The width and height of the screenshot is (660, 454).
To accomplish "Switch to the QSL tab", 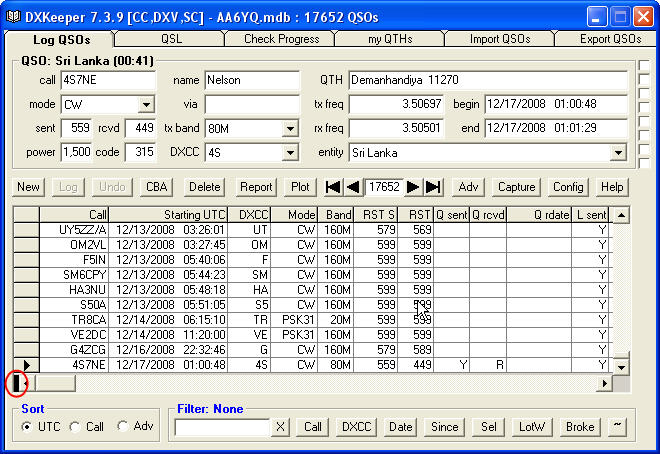I will point(171,39).
